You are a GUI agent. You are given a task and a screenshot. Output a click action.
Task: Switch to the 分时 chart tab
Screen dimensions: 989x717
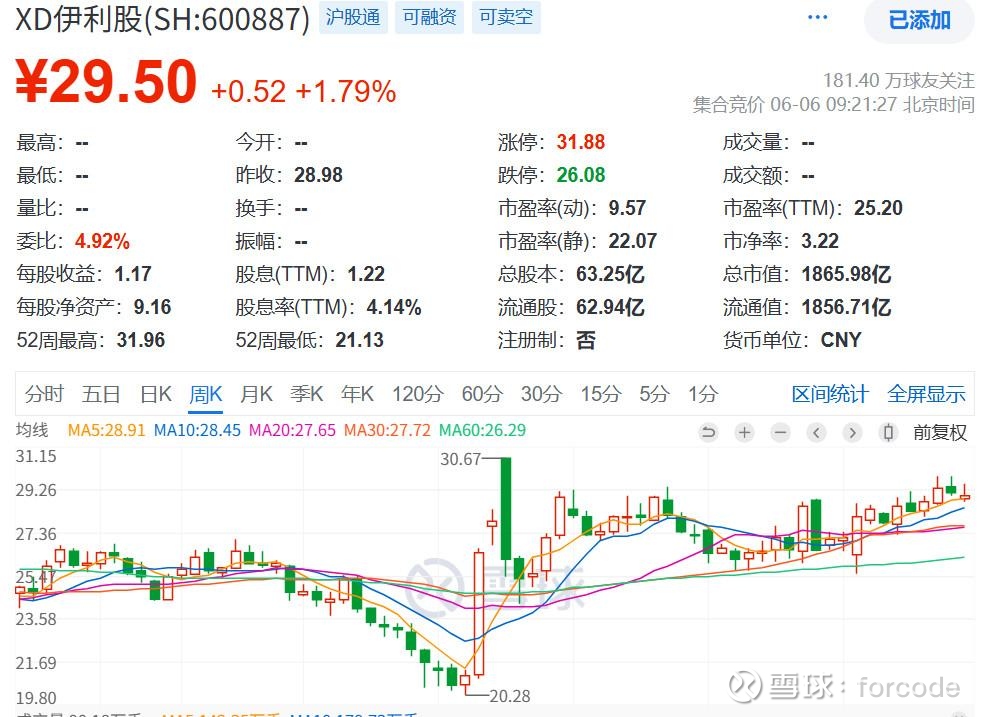44,394
